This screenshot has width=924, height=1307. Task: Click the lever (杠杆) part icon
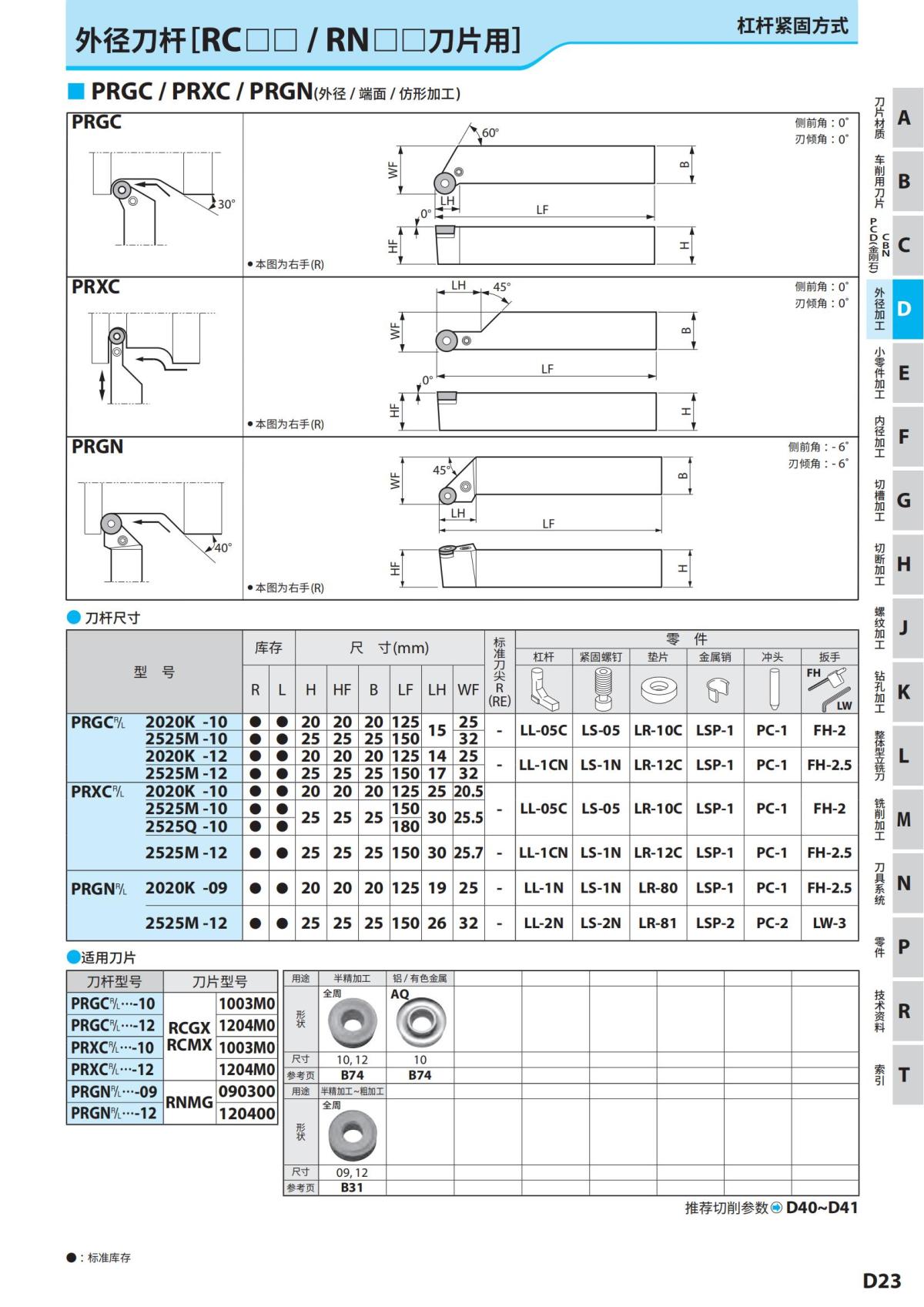[x=543, y=689]
